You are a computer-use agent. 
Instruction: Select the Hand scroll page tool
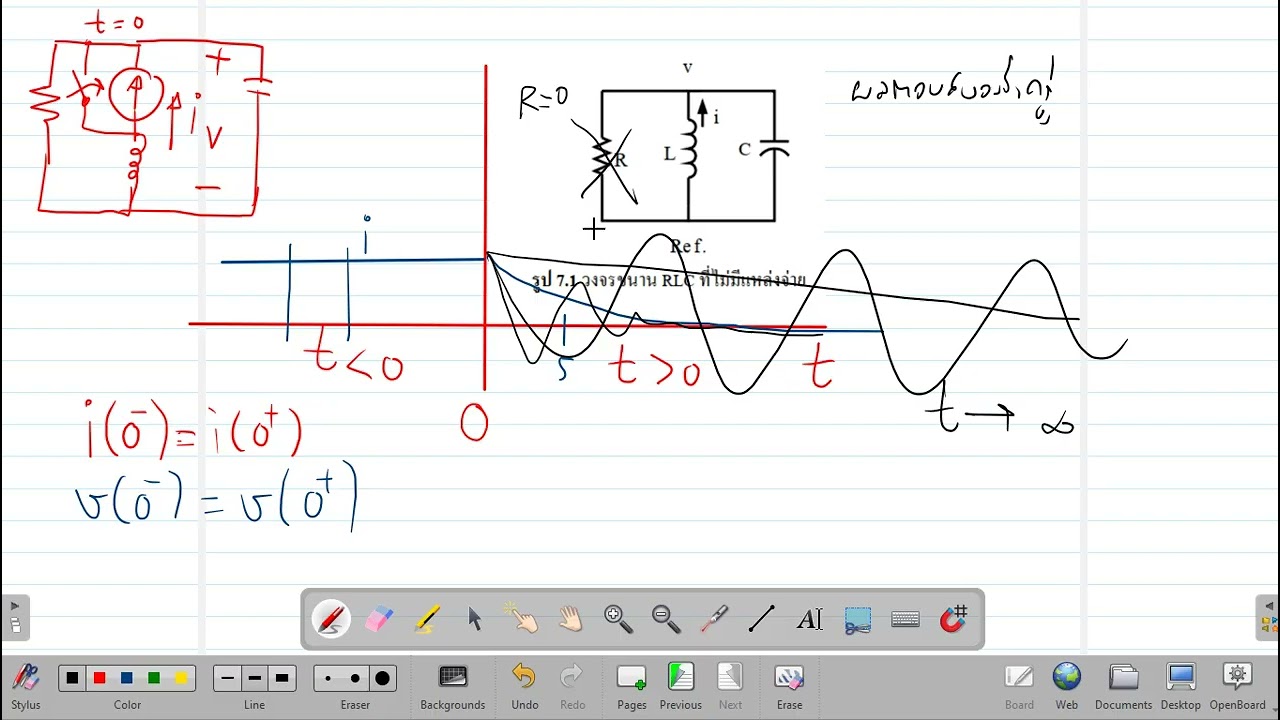[x=570, y=619]
